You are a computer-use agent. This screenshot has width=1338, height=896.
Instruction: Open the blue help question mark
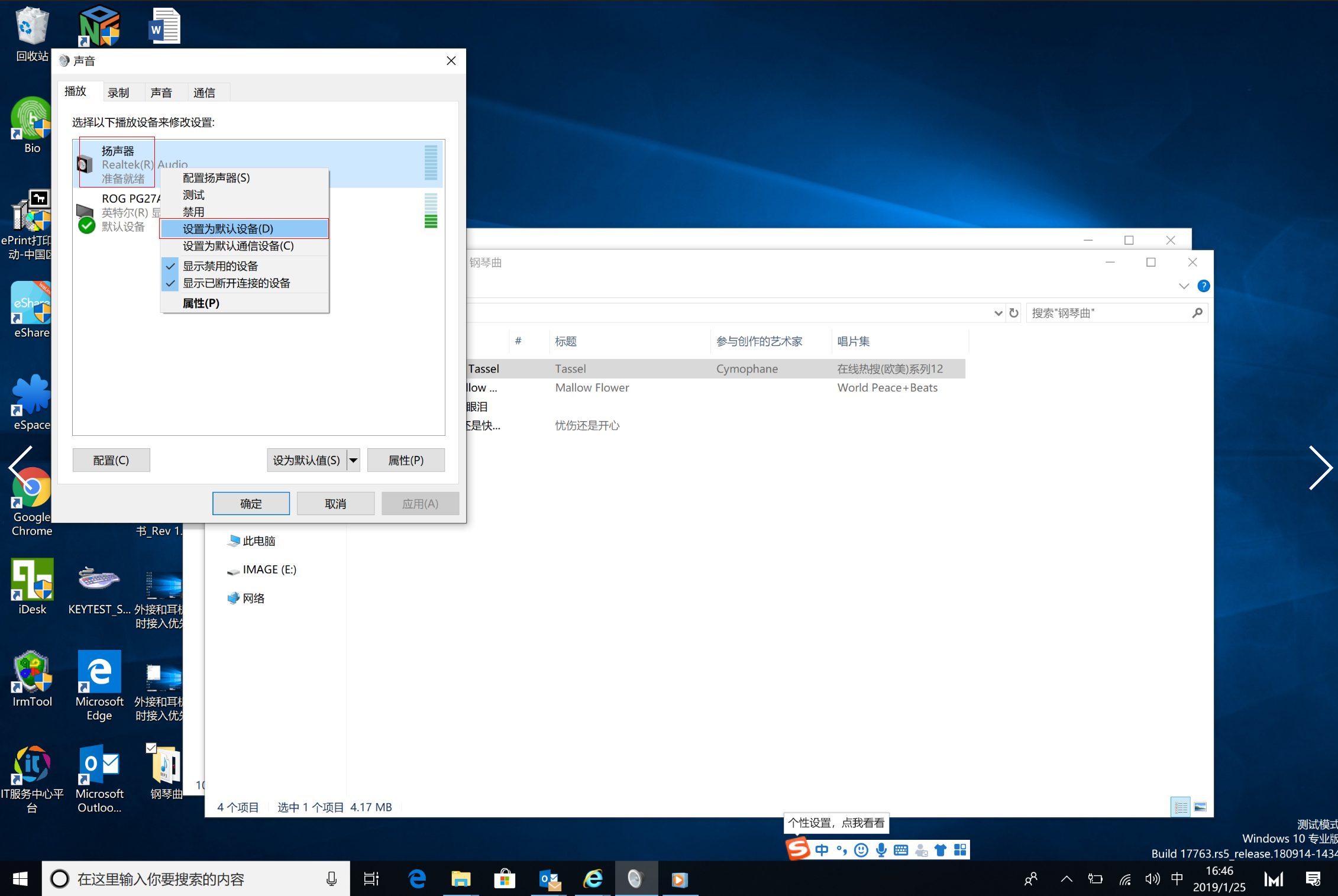coord(1203,286)
